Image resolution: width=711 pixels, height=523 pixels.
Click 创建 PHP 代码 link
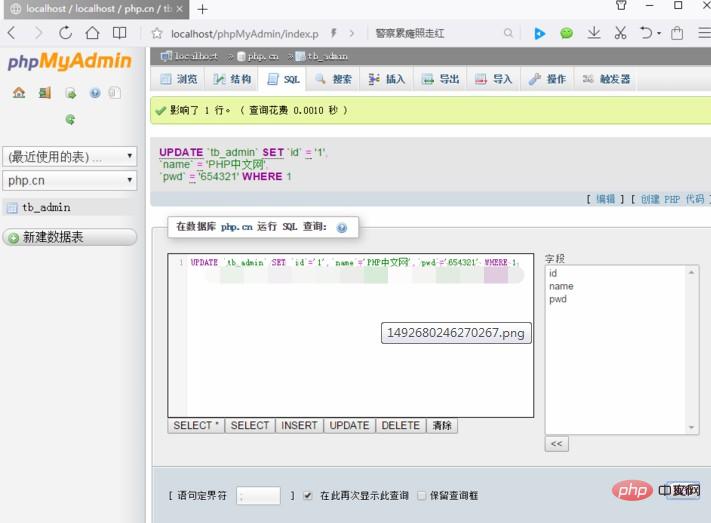pos(672,199)
